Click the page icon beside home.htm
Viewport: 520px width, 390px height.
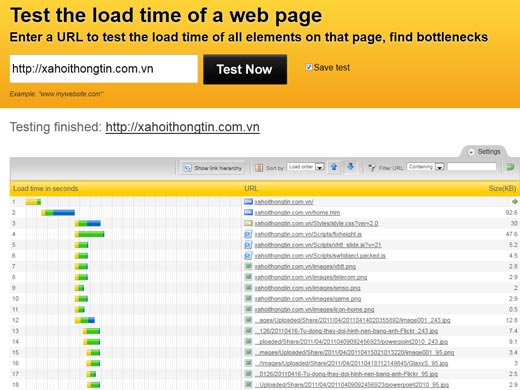click(x=248, y=212)
